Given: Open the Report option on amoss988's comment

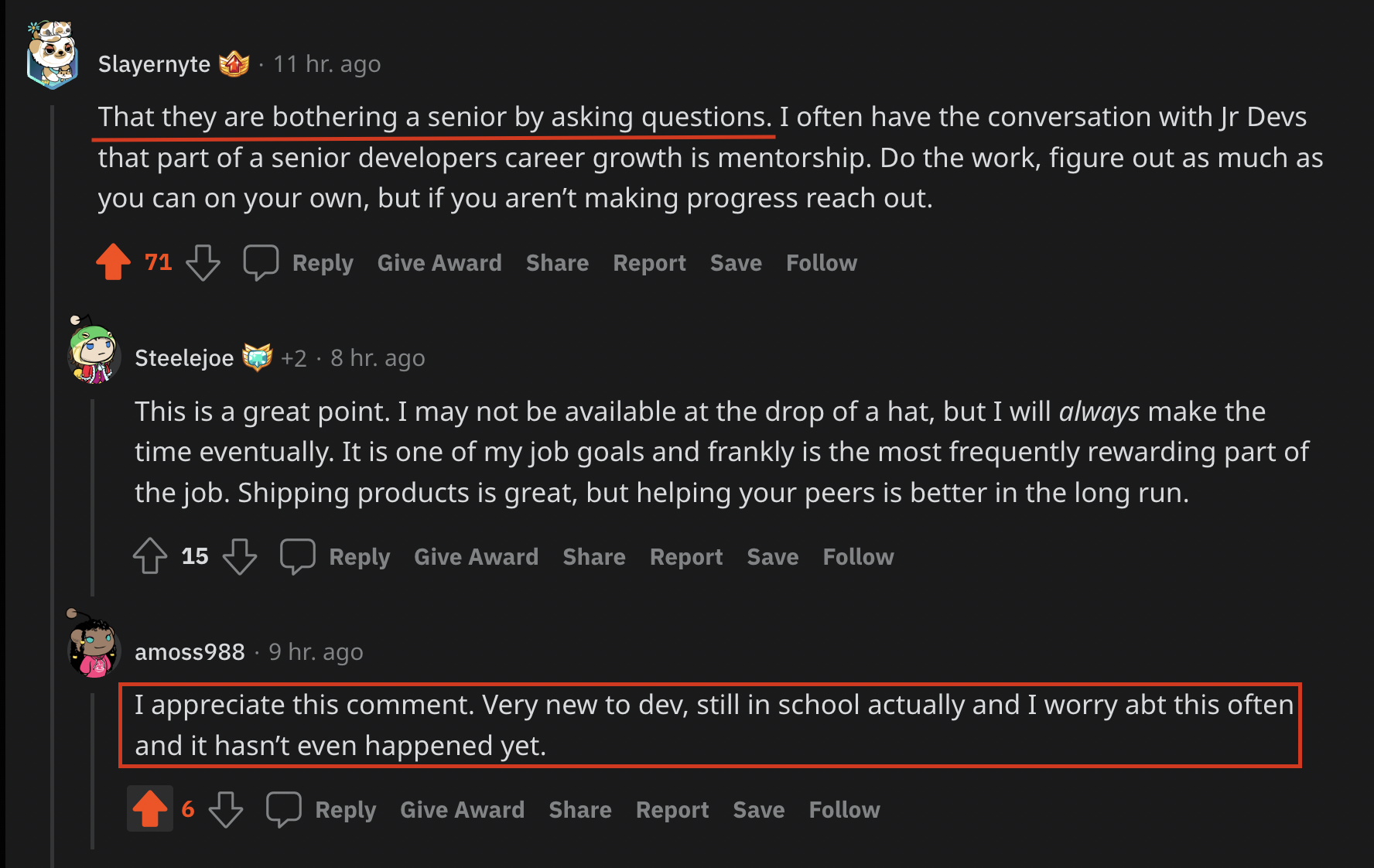Looking at the screenshot, I should (x=672, y=808).
